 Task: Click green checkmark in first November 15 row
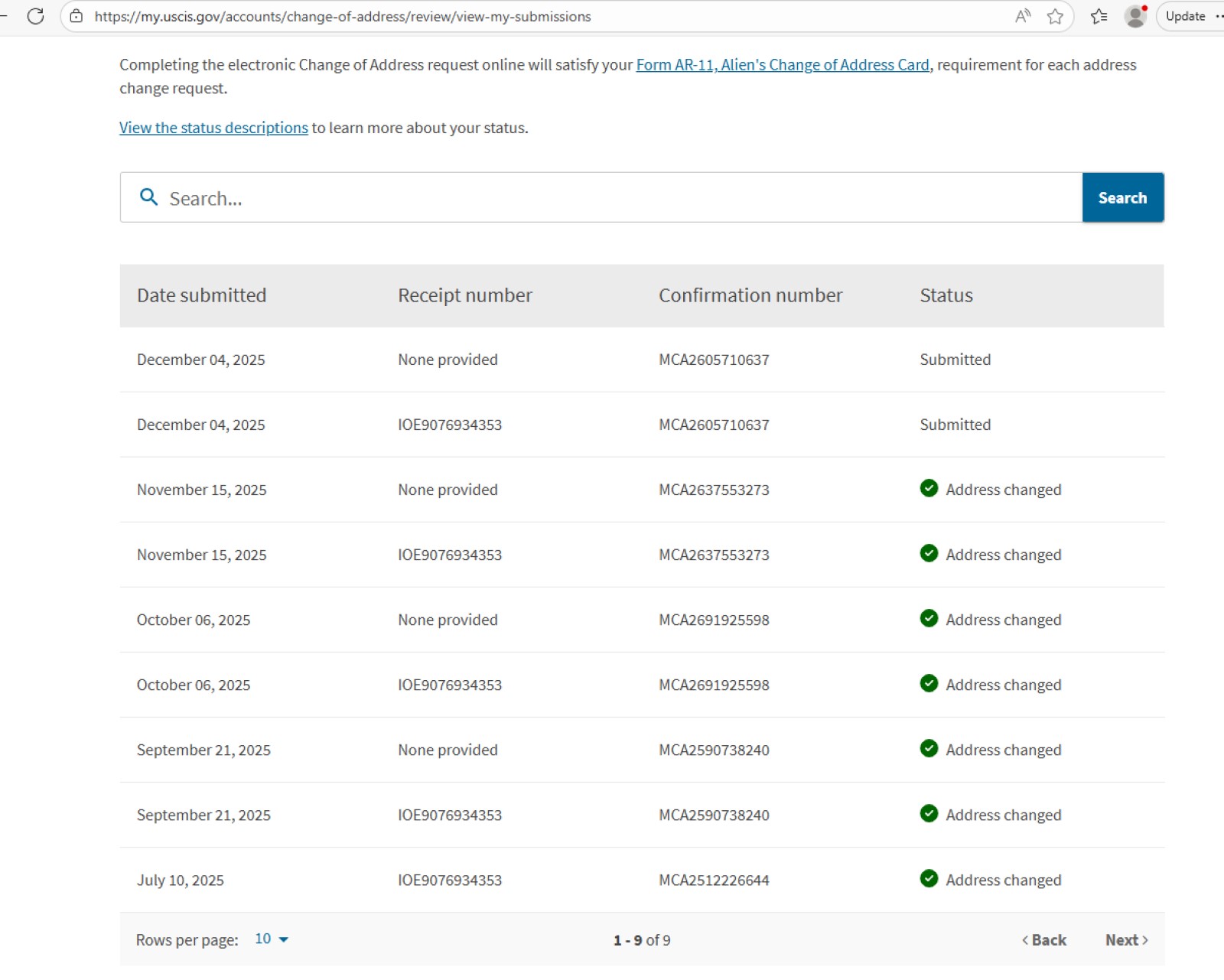(929, 488)
